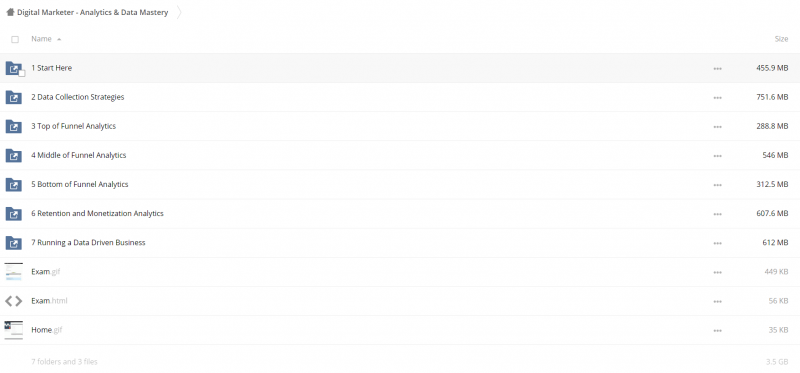Open the 6 Retention and Monetization Analytics folder

97,213
